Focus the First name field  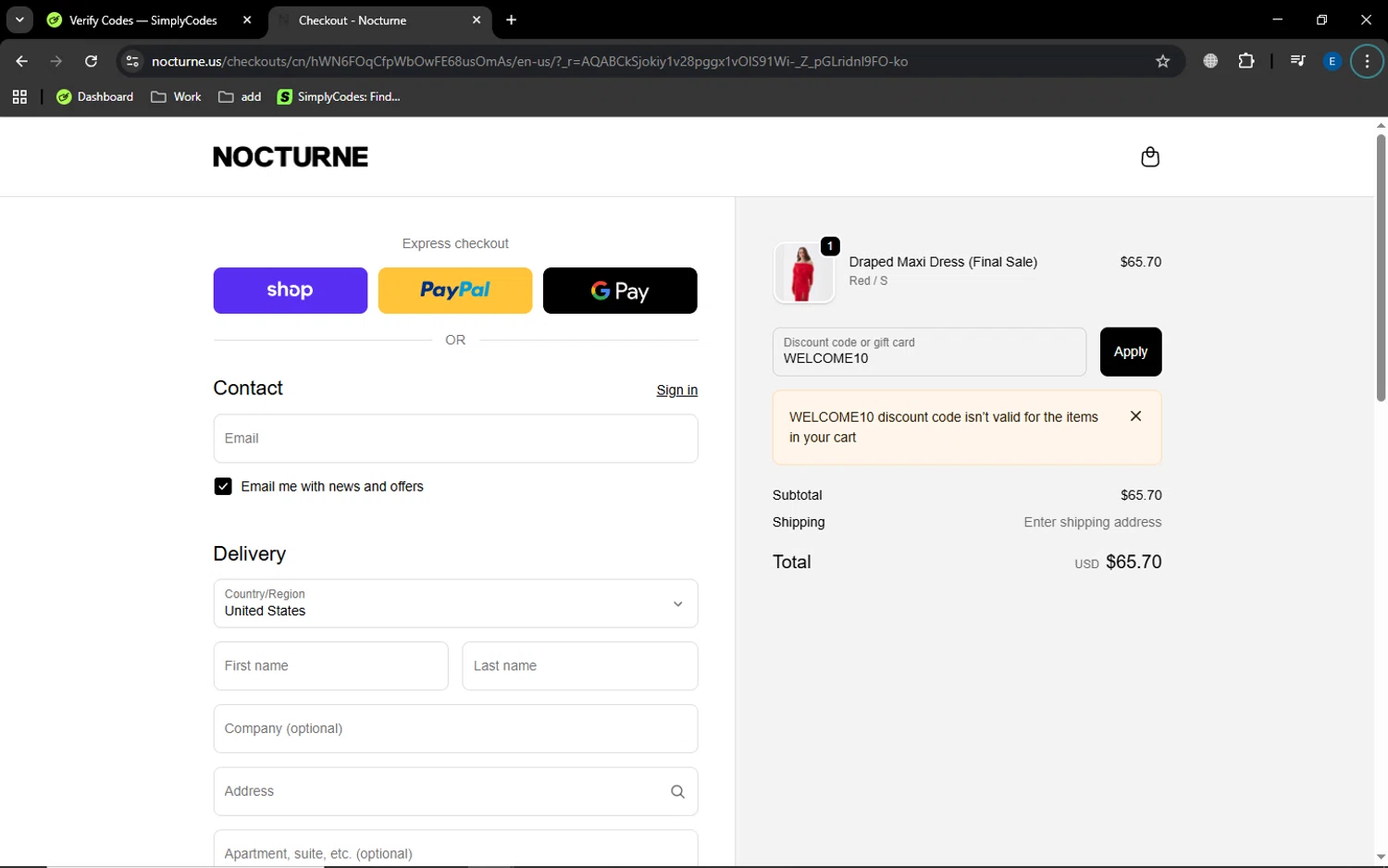pyautogui.click(x=330, y=666)
